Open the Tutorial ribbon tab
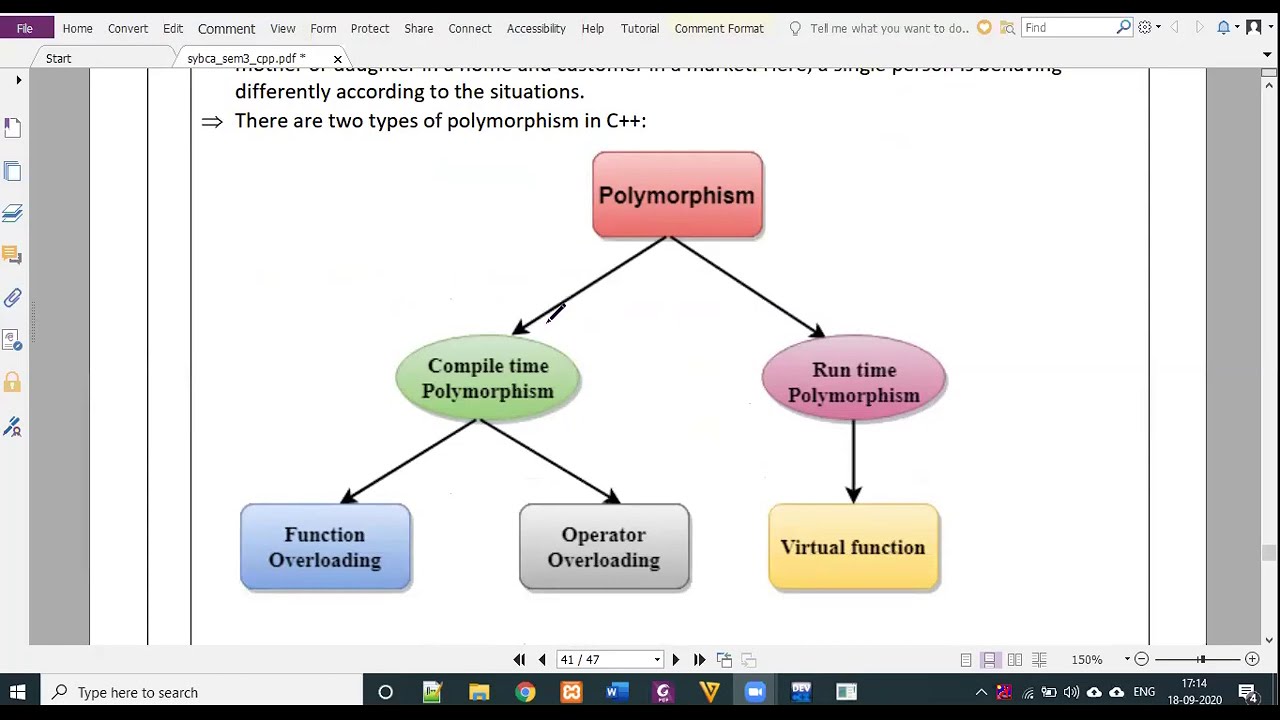 click(x=640, y=28)
